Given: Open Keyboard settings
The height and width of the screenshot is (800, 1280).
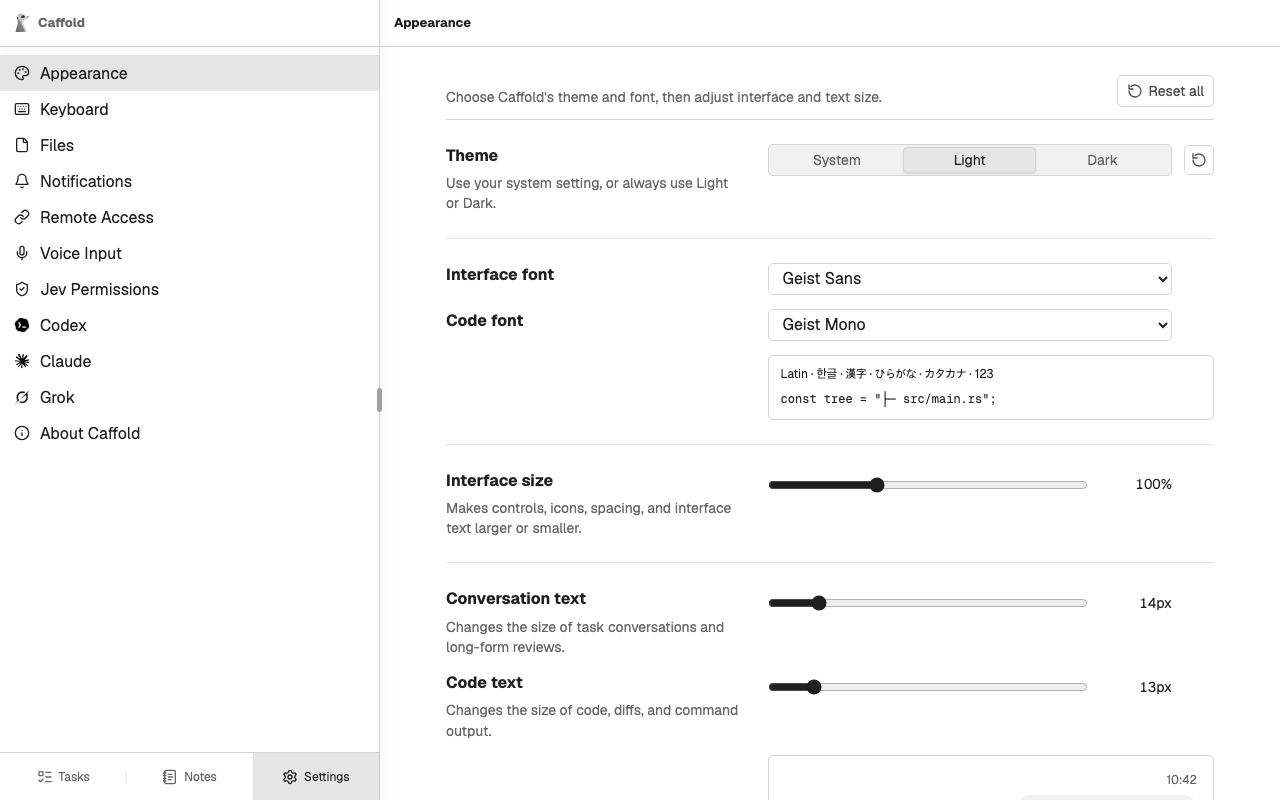Looking at the screenshot, I should [189, 109].
